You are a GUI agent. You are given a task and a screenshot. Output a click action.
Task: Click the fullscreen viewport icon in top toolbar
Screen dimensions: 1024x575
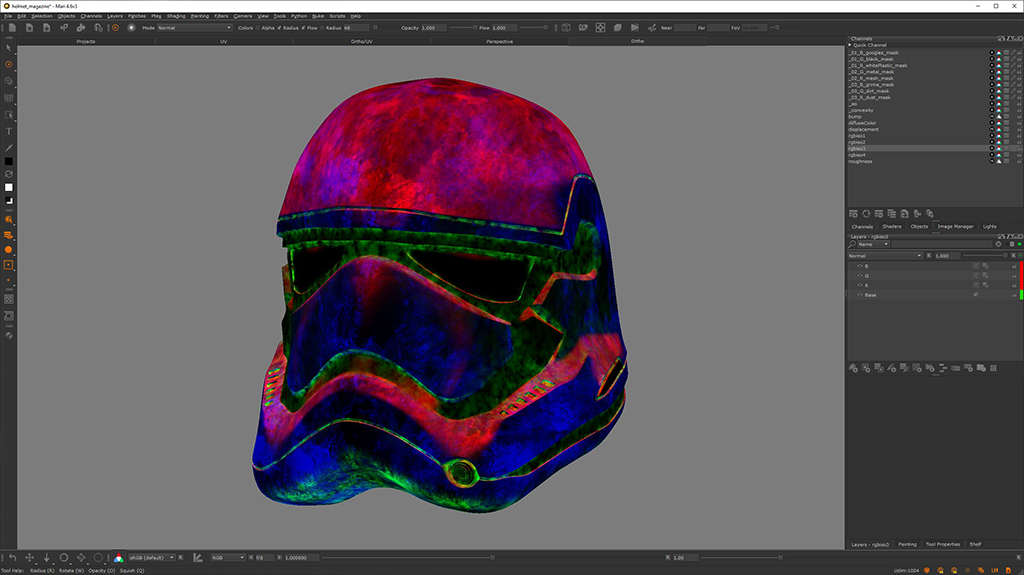[600, 27]
